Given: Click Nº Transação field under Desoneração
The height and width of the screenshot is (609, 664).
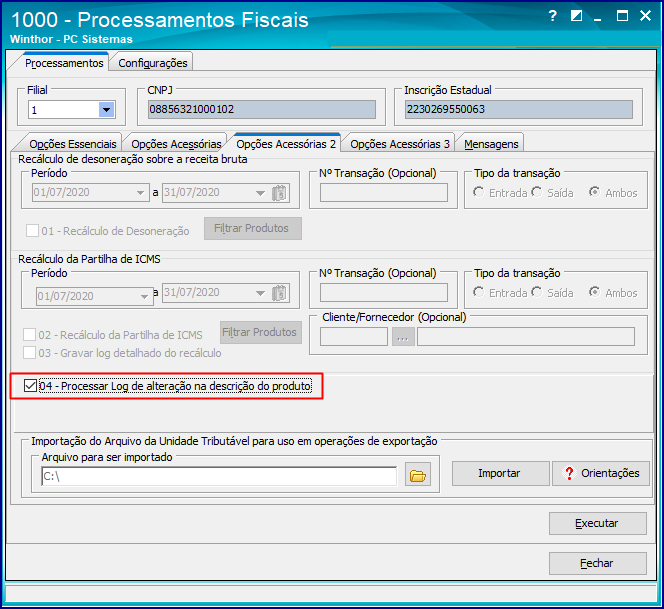Looking at the screenshot, I should pyautogui.click(x=384, y=193).
